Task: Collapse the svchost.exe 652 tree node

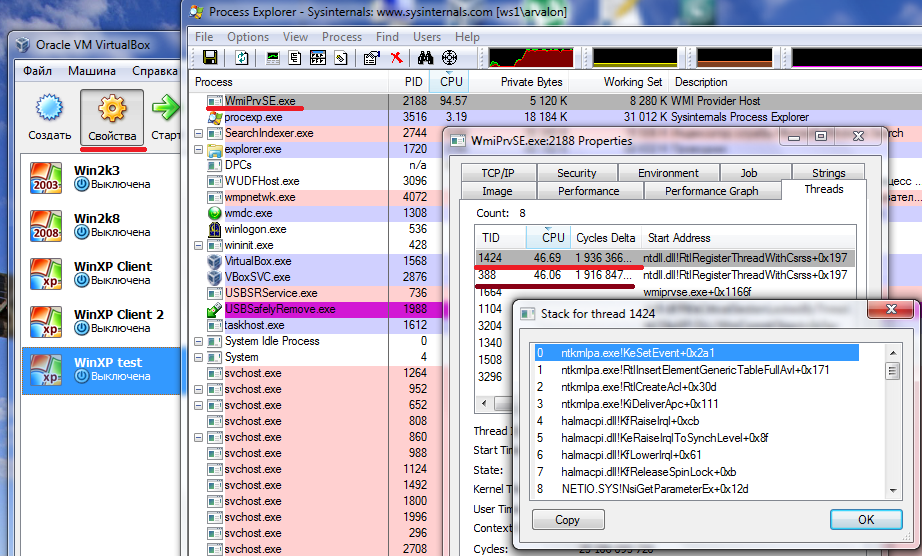Action: 199,406
